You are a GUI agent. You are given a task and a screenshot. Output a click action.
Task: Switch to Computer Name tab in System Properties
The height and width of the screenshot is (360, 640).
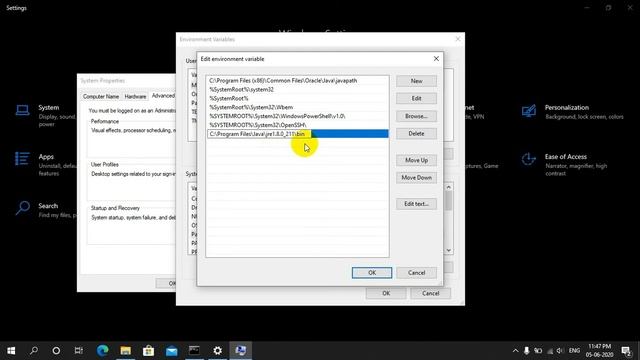coord(101,96)
